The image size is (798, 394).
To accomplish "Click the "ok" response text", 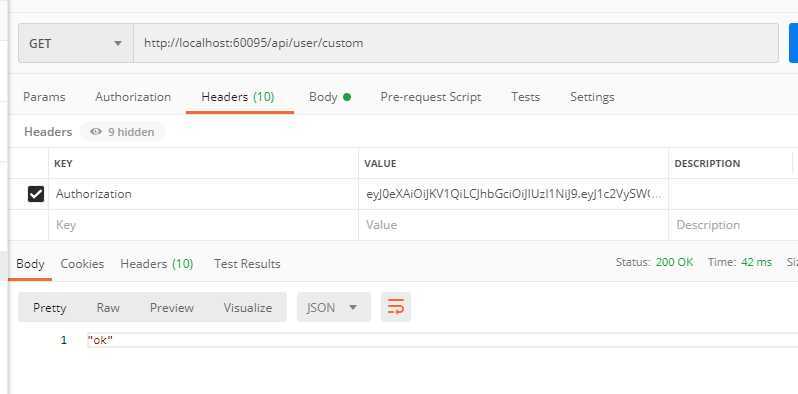I will (100, 341).
